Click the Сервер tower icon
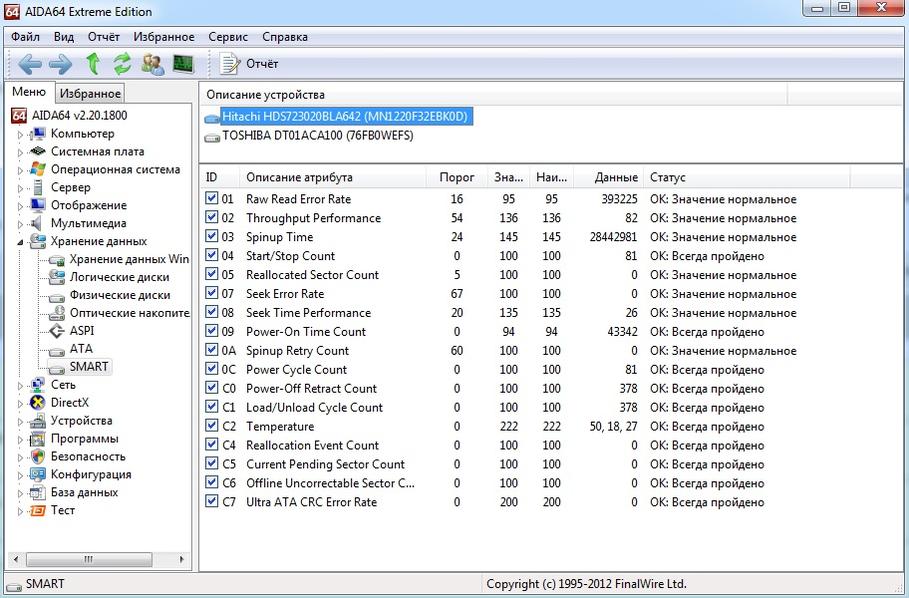Viewport: 909px width, 598px height. coord(38,188)
